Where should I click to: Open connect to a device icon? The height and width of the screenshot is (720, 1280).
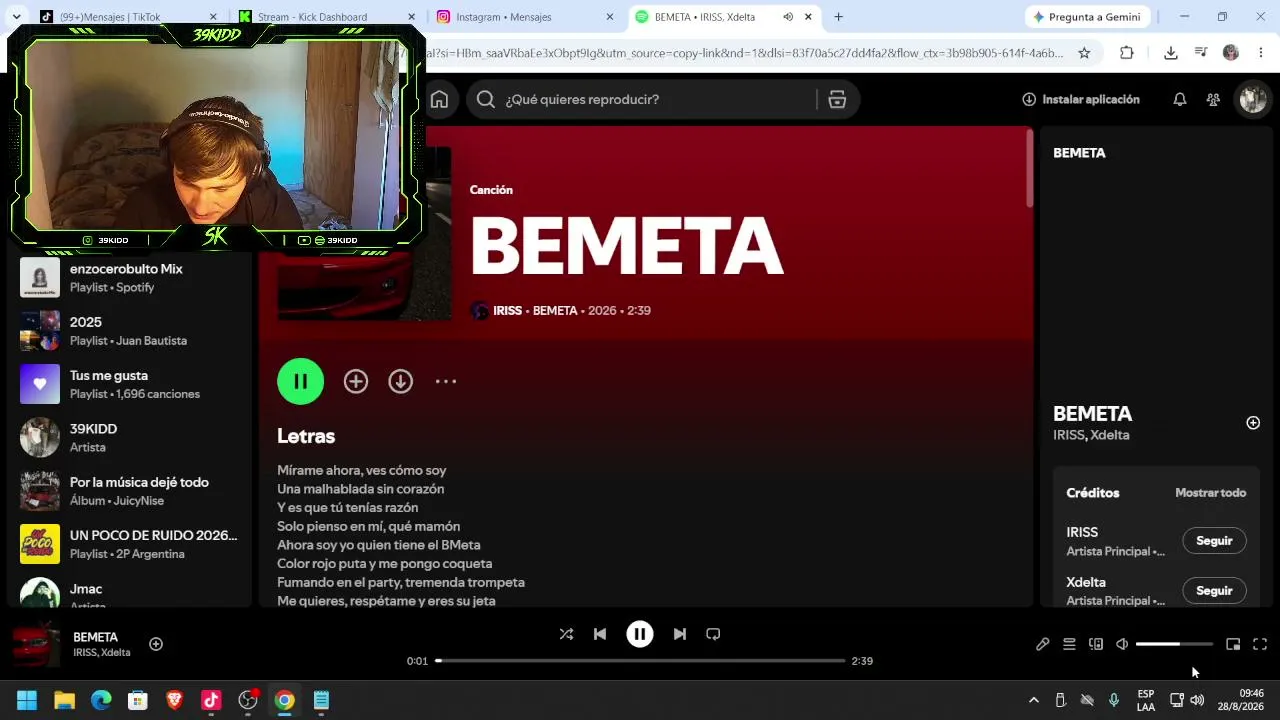point(1096,644)
